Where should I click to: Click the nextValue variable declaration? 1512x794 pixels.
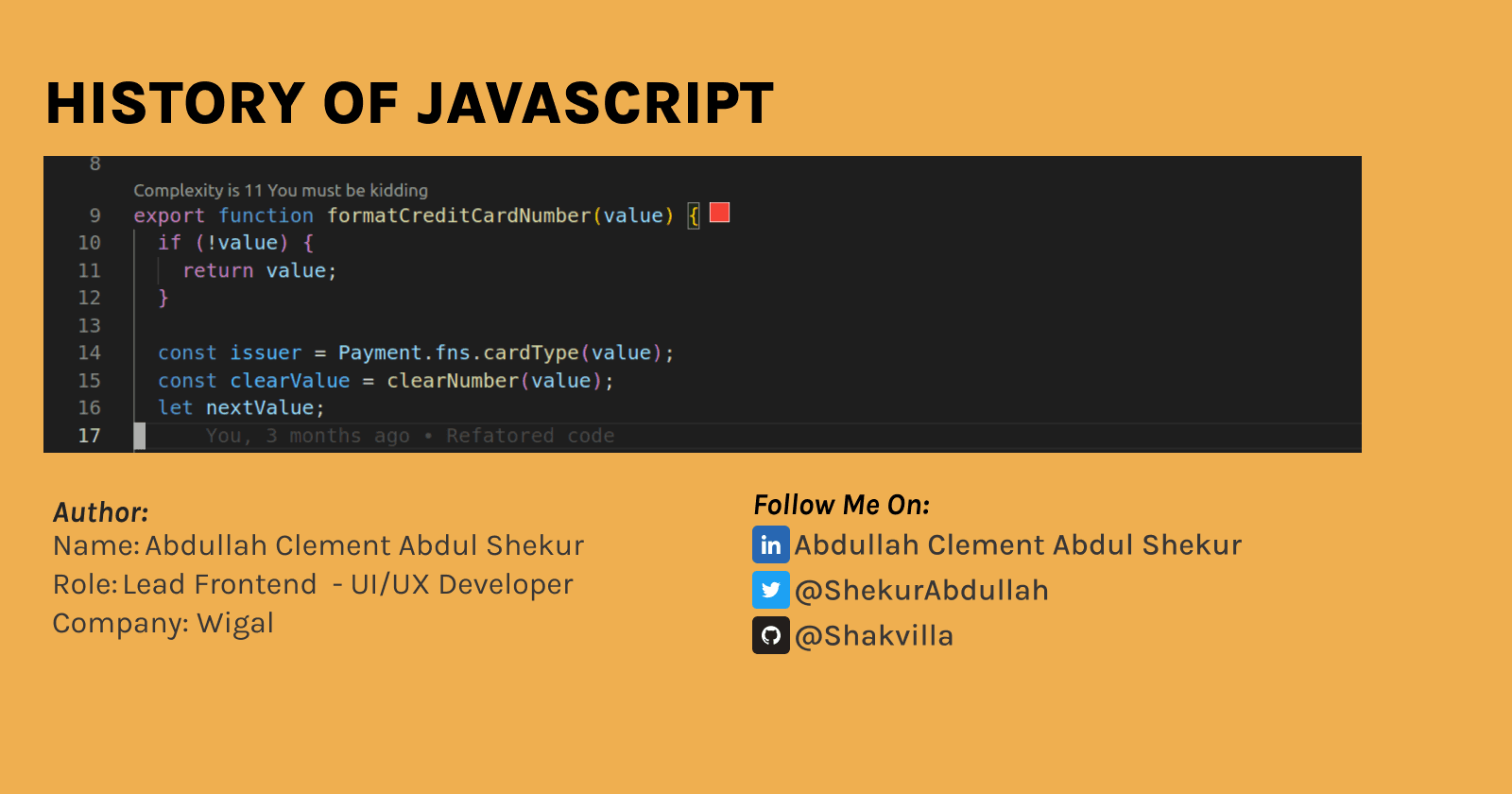[260, 408]
